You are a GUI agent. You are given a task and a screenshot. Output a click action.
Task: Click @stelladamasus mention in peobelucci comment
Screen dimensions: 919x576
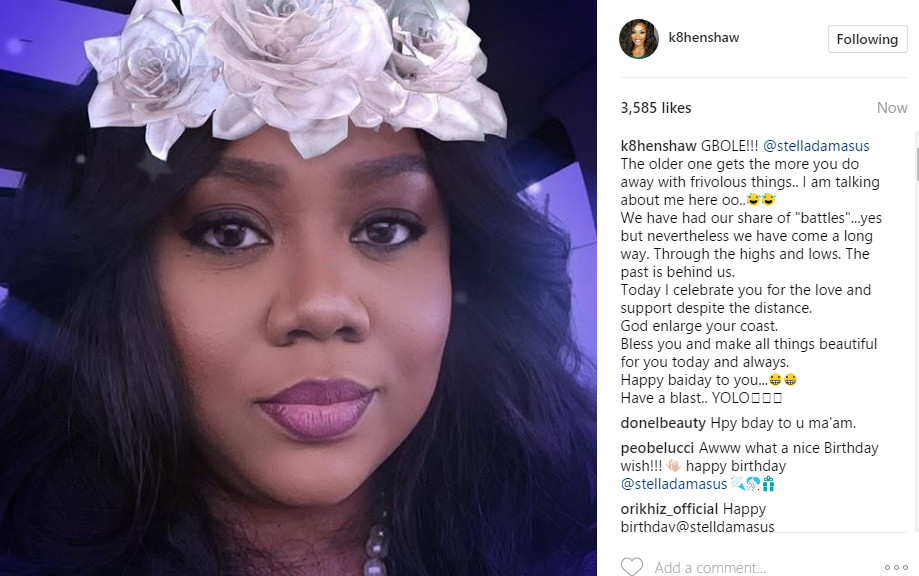(673, 484)
